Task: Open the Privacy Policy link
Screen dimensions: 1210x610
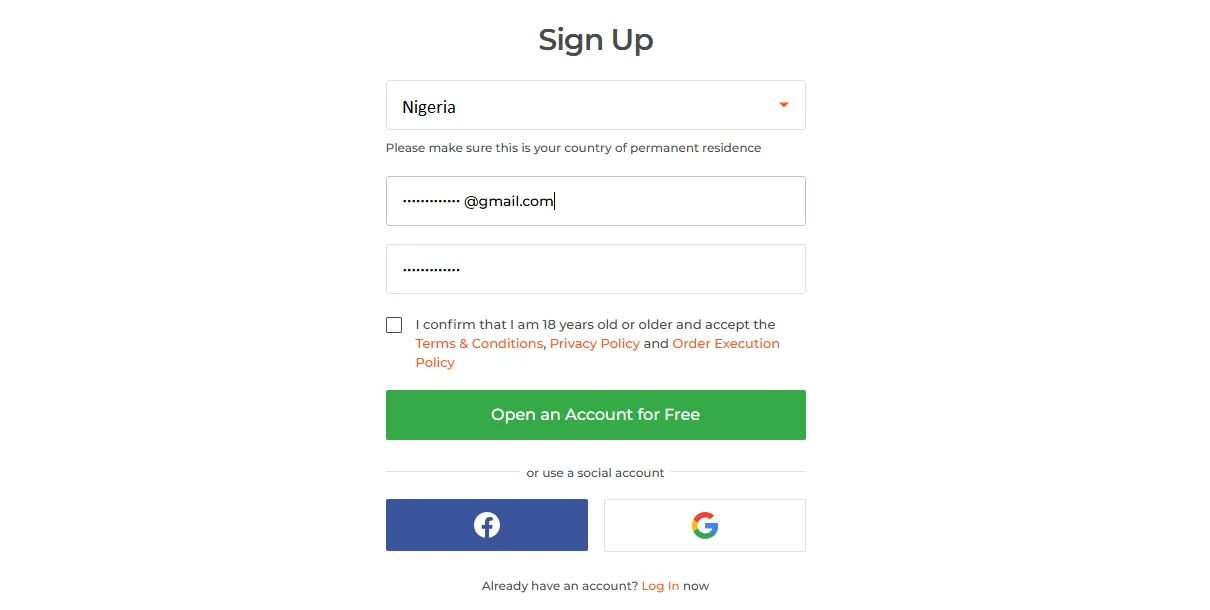Action: pyautogui.click(x=594, y=344)
